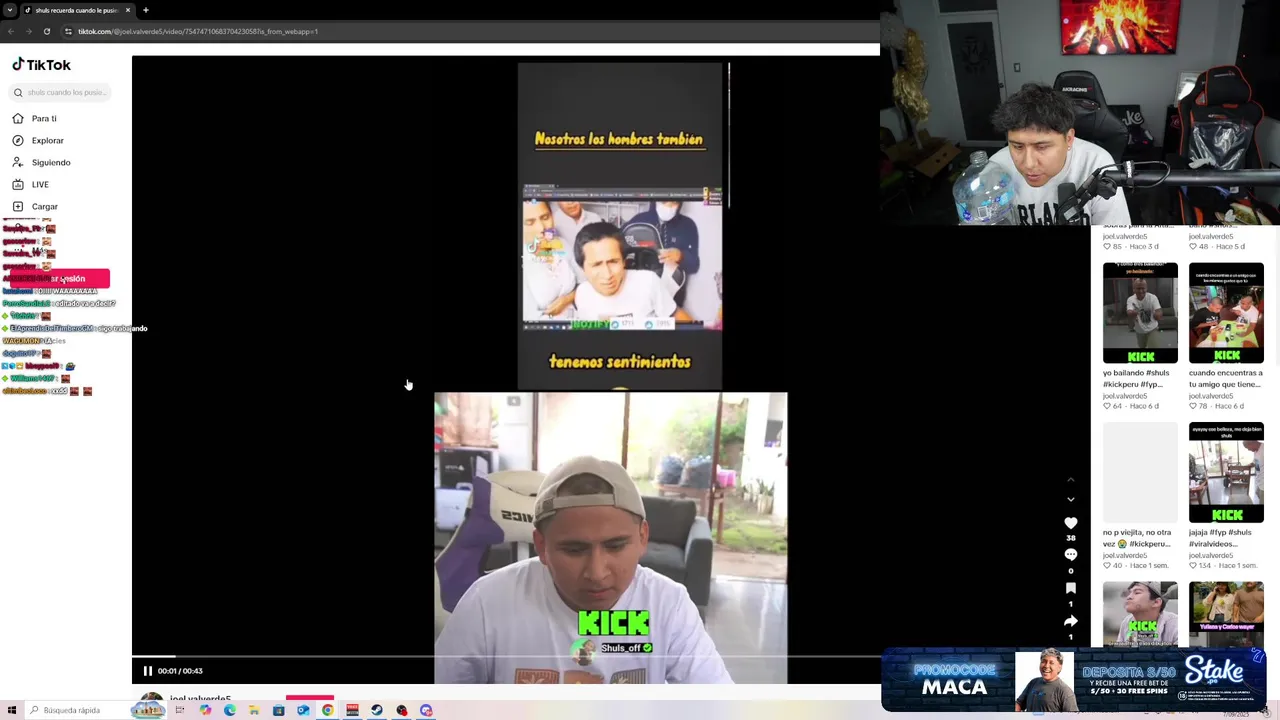The height and width of the screenshot is (720, 1280).
Task: Launch Copilot from the taskbar
Action: point(205,710)
